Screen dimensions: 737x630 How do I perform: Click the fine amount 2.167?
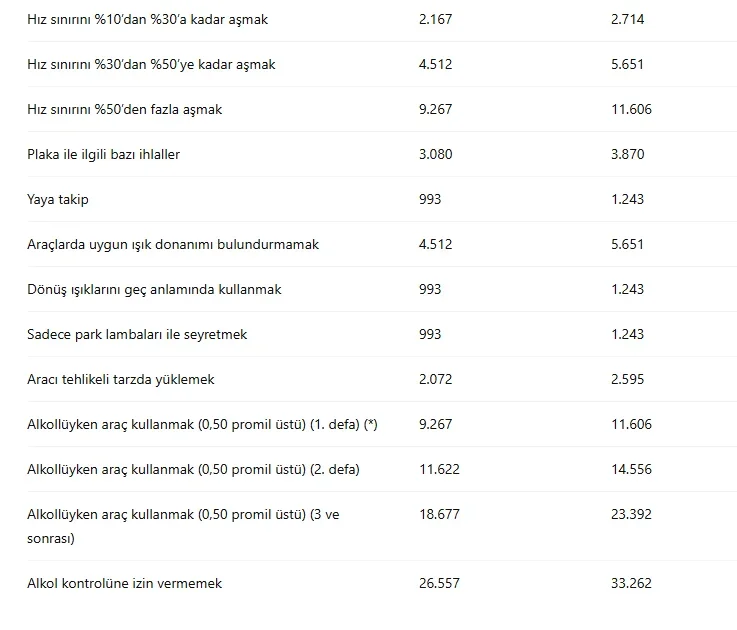click(435, 19)
